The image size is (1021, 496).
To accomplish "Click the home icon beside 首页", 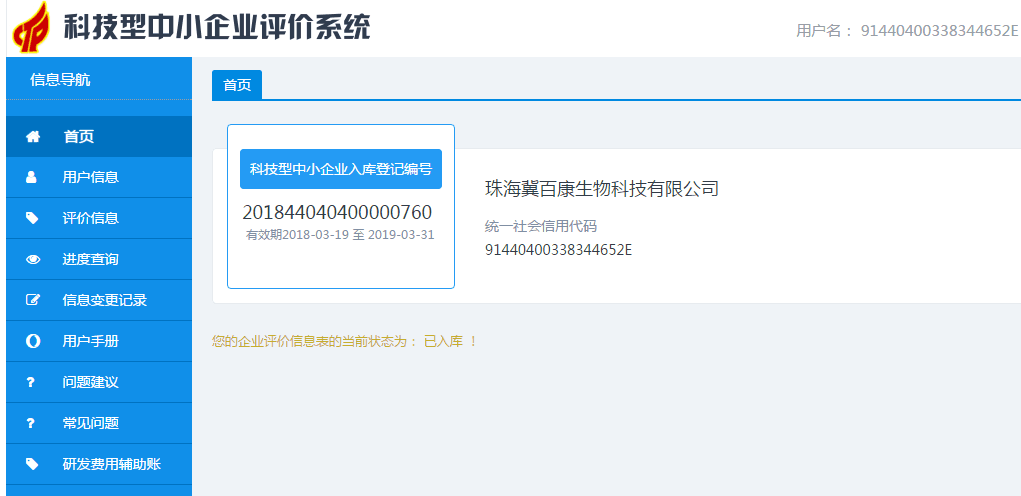I will click(33, 137).
